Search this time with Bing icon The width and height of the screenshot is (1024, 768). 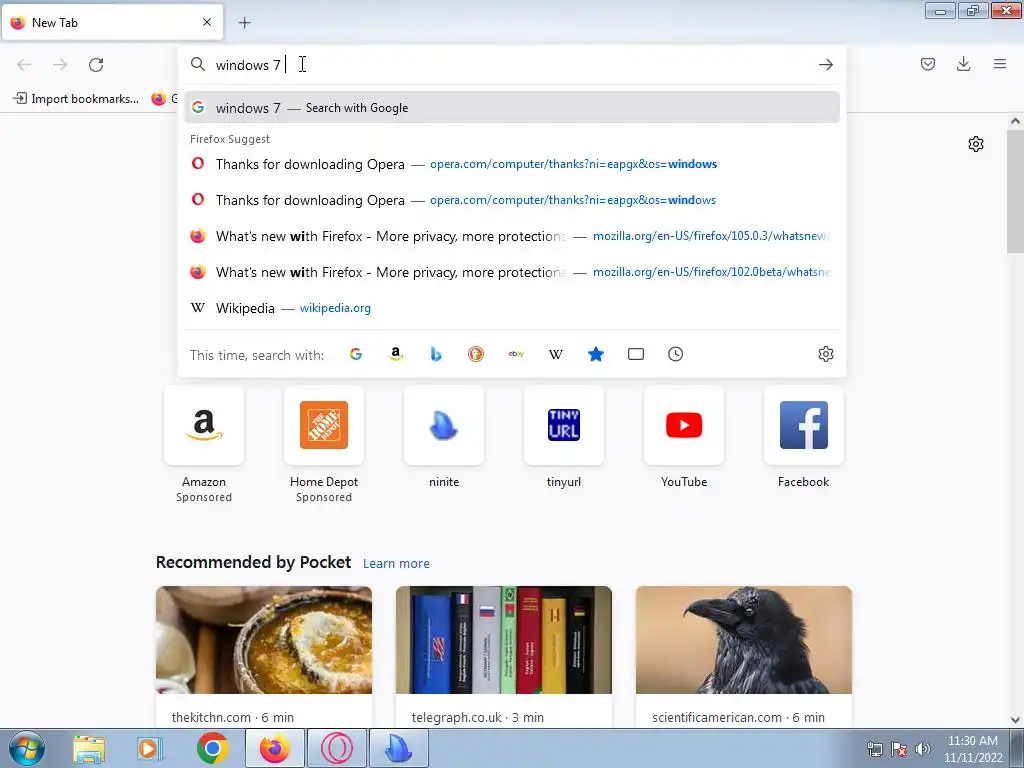(436, 354)
